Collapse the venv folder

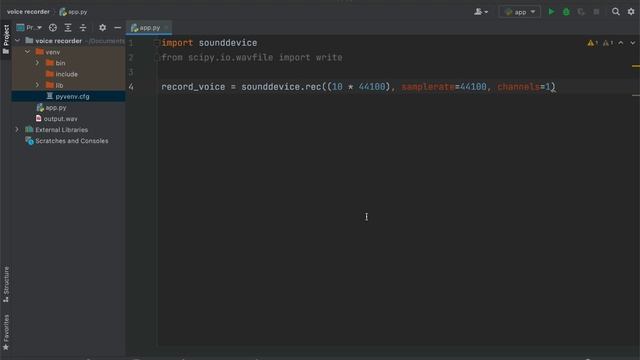coord(27,52)
